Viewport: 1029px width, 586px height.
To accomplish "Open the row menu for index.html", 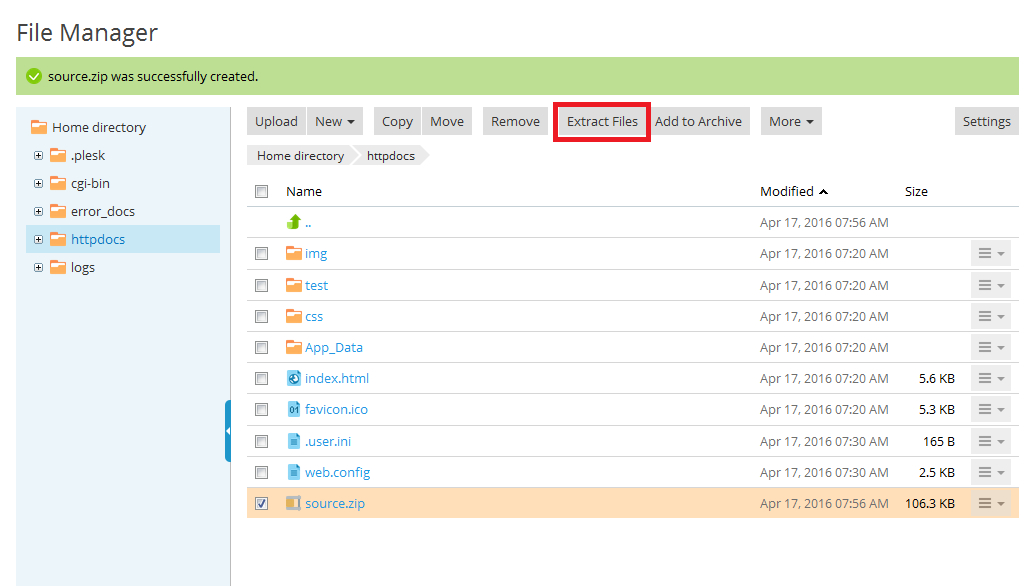I will [x=991, y=379].
